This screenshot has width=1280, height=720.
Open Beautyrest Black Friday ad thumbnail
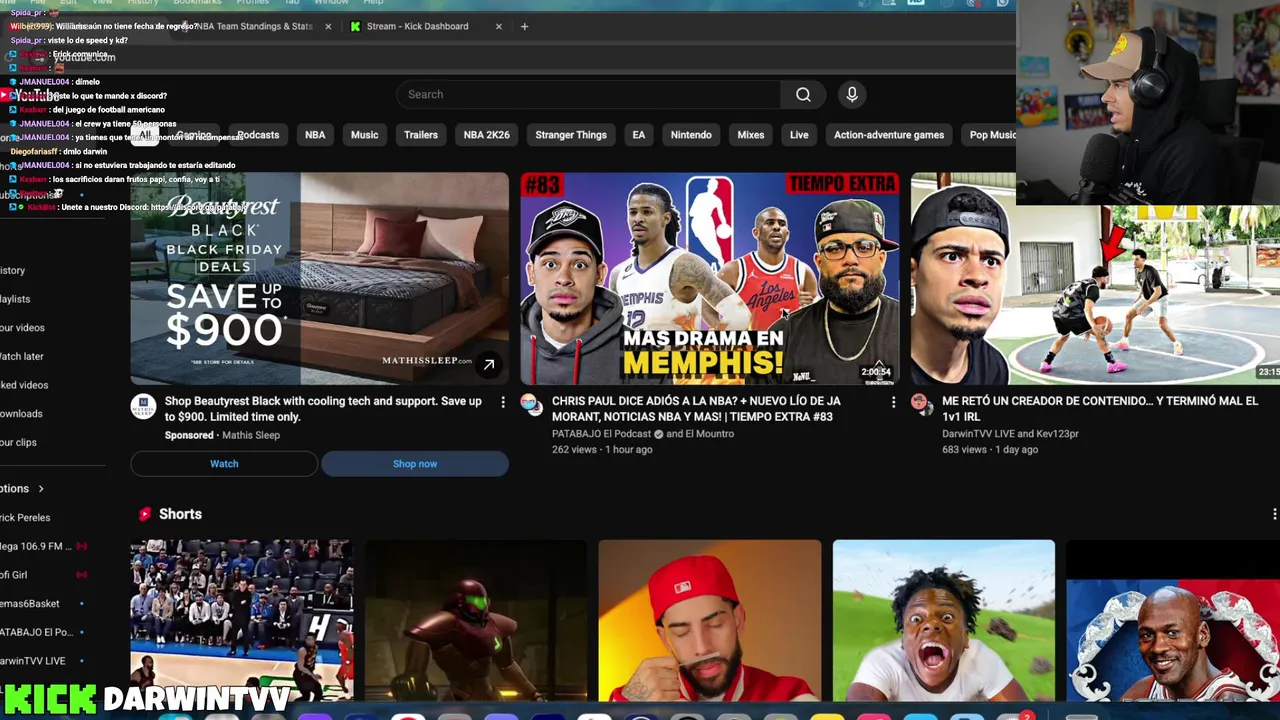pos(320,279)
